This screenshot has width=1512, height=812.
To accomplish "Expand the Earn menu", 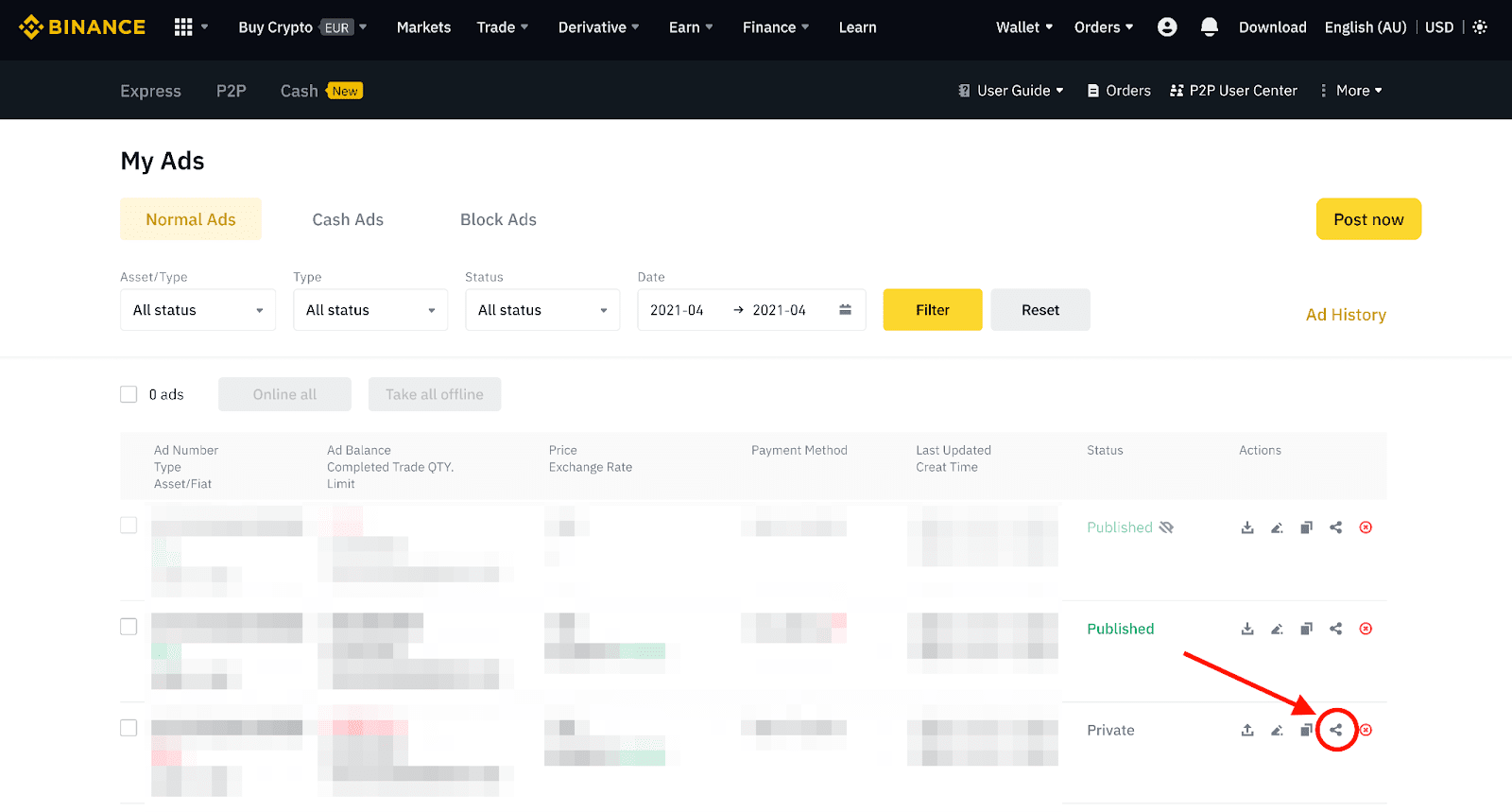I will (x=691, y=27).
